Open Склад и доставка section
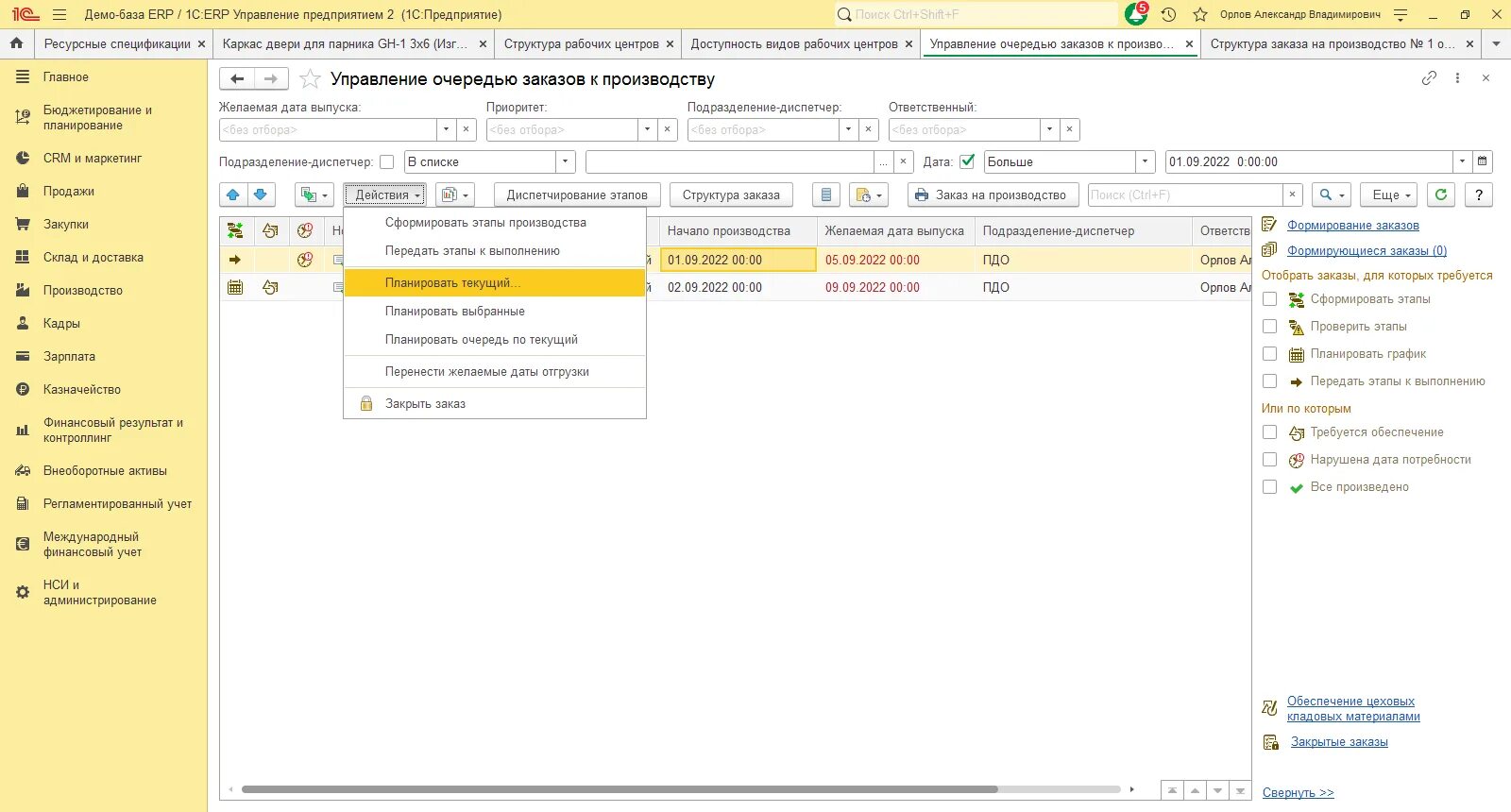 pos(93,257)
